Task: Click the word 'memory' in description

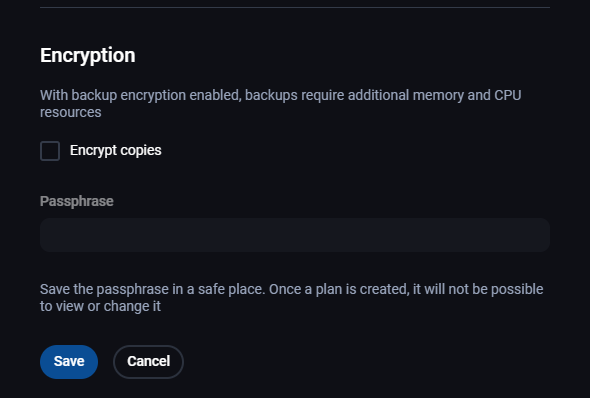Action: tap(438, 96)
